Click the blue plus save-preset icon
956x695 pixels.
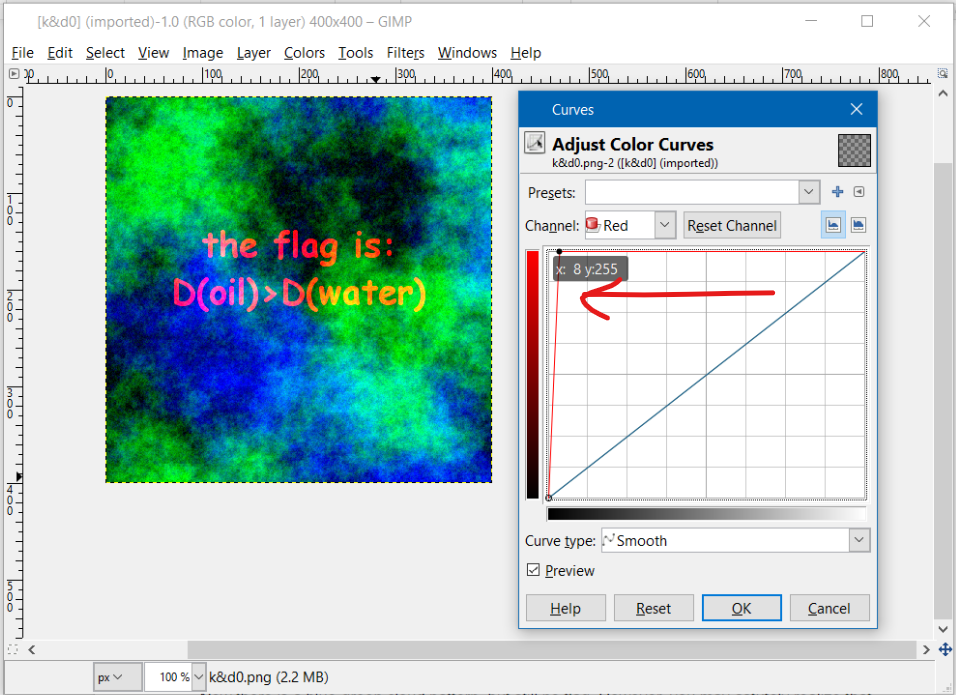pyautogui.click(x=838, y=192)
